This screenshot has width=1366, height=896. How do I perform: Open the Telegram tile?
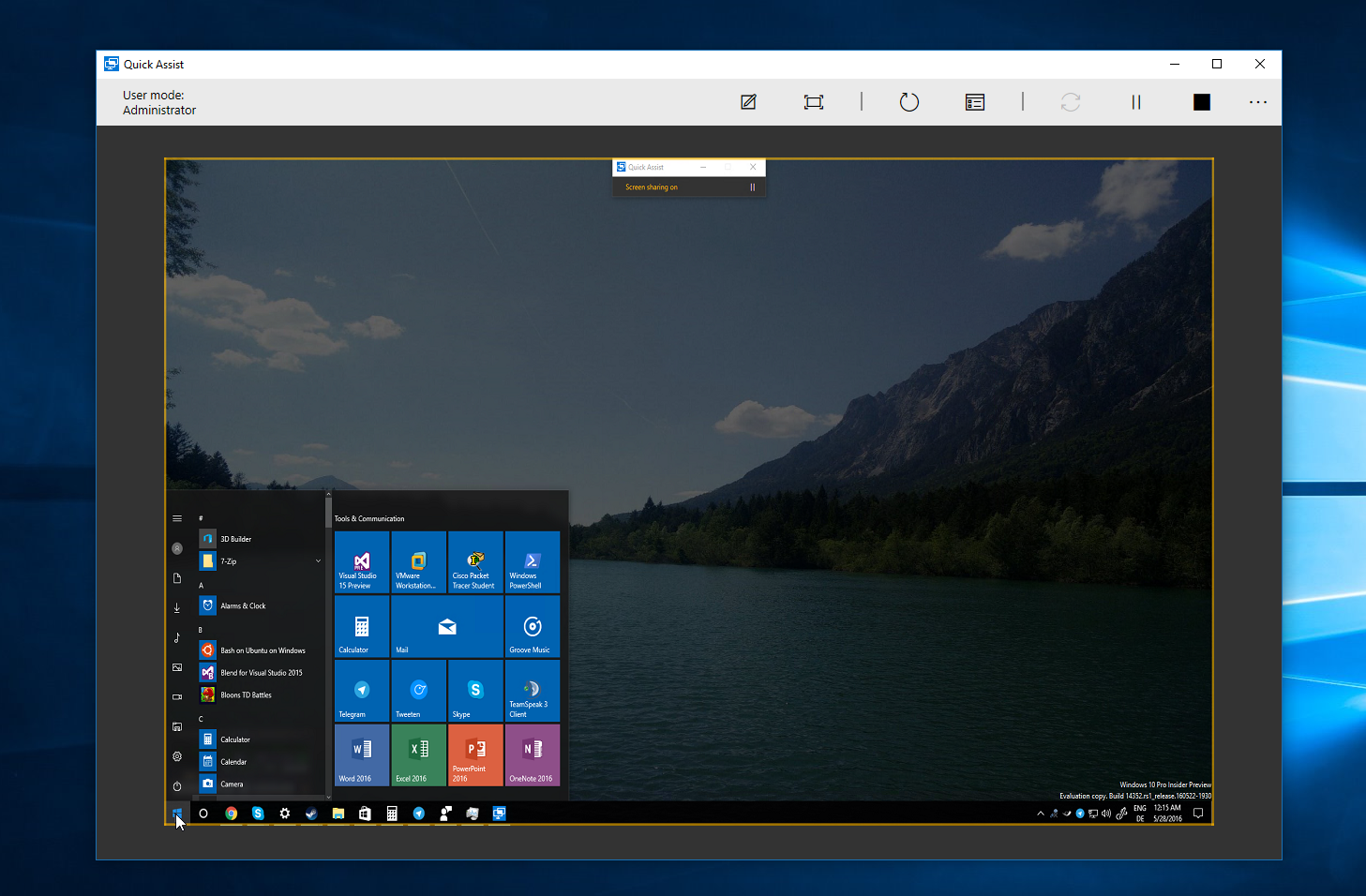[x=361, y=691]
